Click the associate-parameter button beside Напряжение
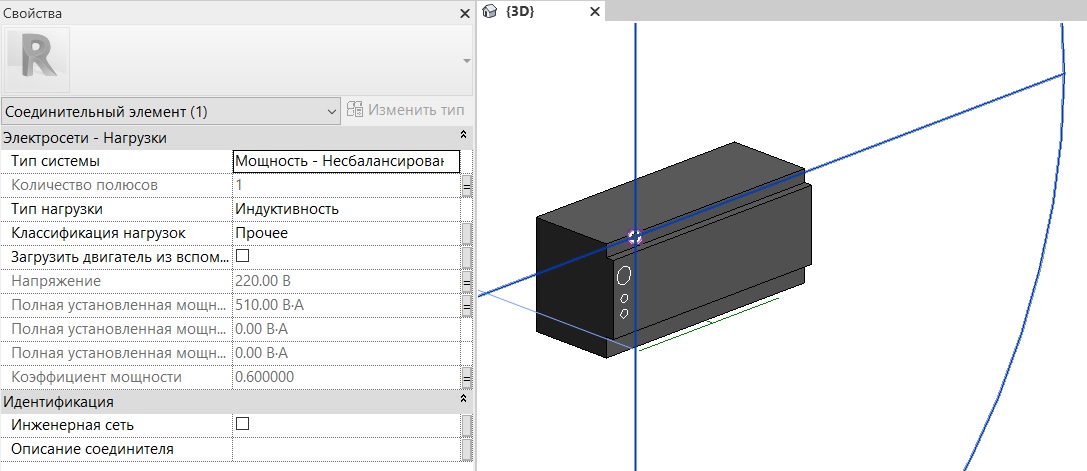This screenshot has height=471, width=1087. pyautogui.click(x=466, y=281)
